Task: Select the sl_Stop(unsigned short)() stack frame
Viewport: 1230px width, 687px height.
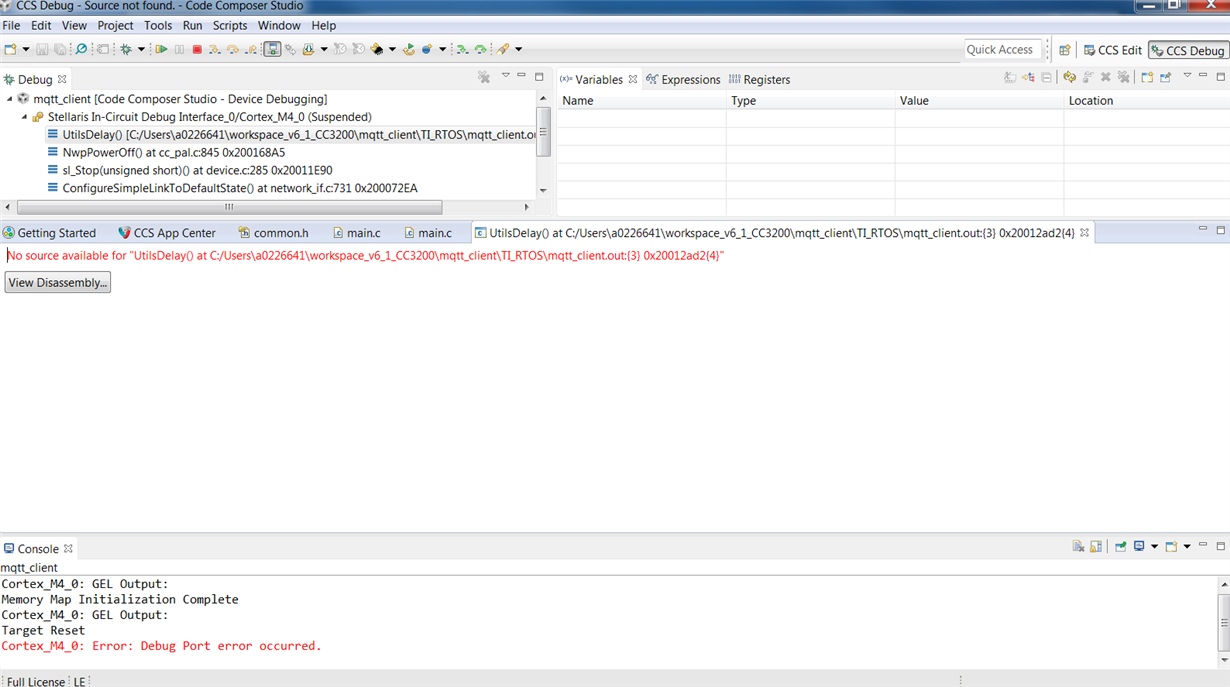Action: [x=190, y=171]
